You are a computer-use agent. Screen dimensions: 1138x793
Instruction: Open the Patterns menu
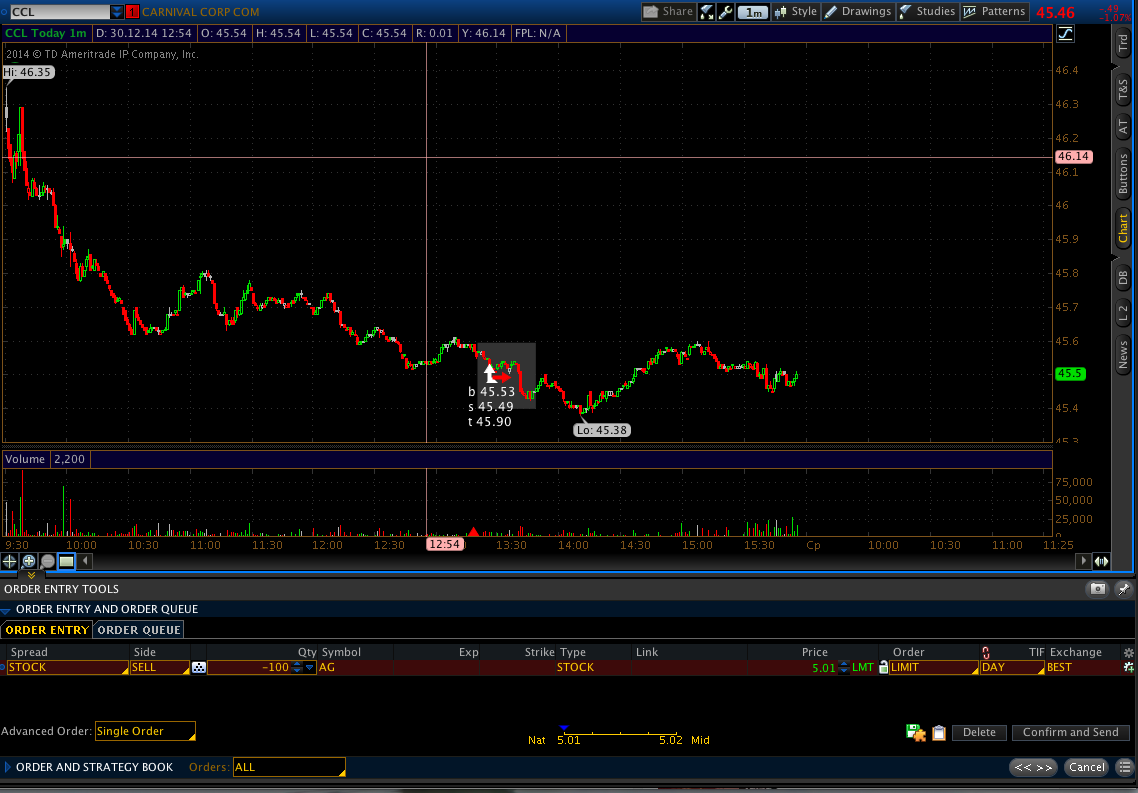pos(994,12)
